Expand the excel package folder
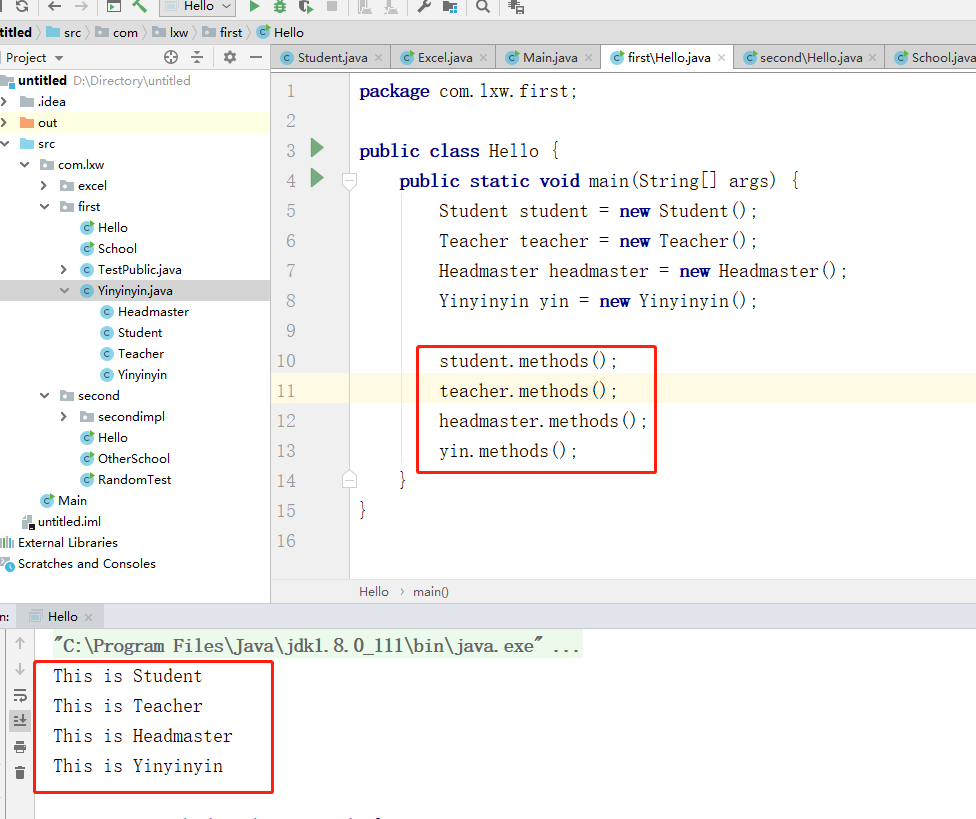The width and height of the screenshot is (976, 819). (x=42, y=185)
